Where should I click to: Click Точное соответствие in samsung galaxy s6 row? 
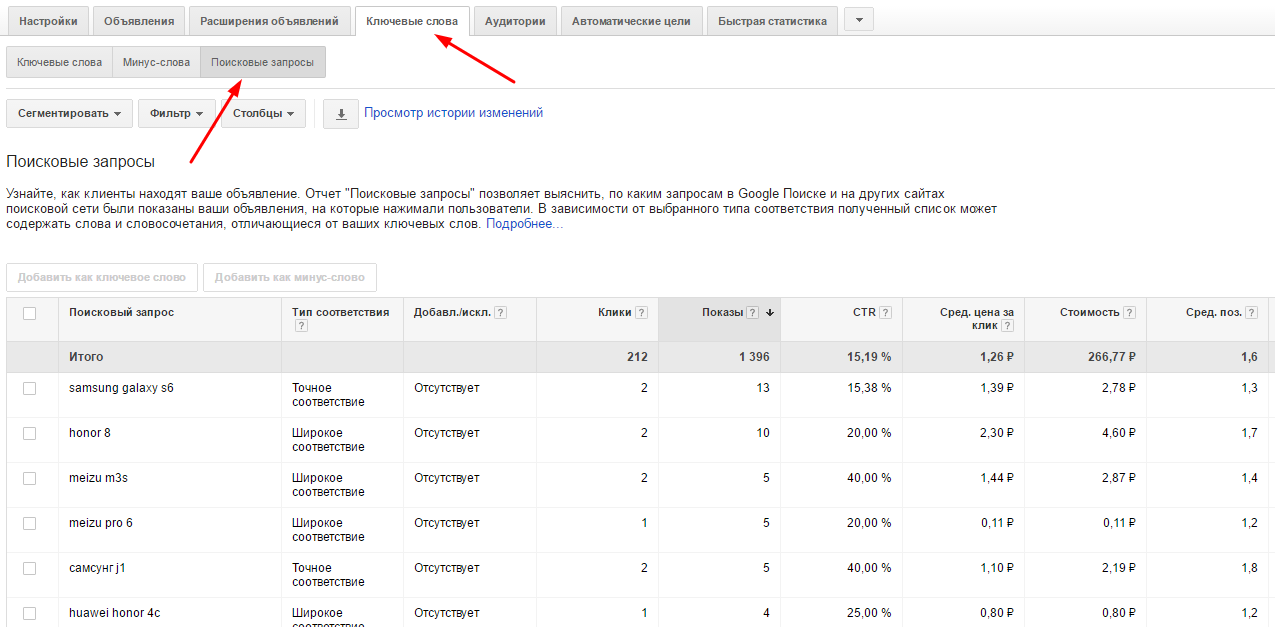328,395
